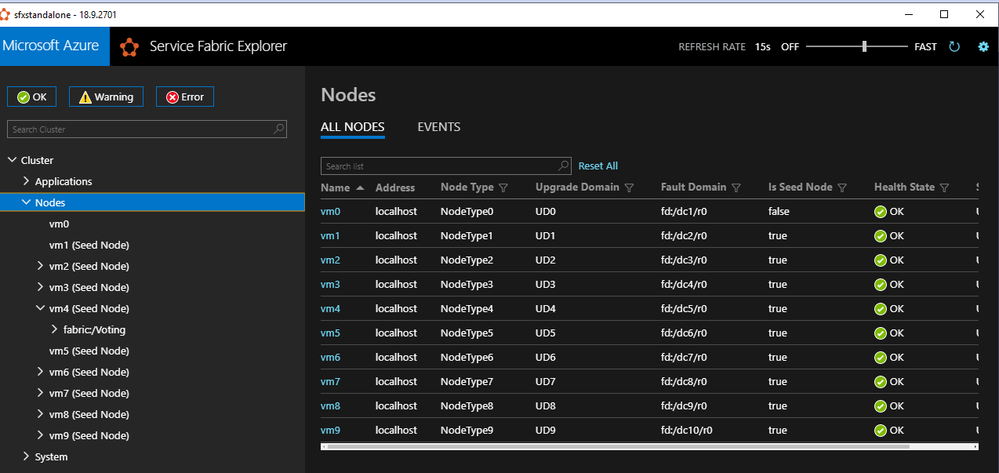Adjust the refresh rate slider handle
Screen dimensions: 999x473
(865, 47)
